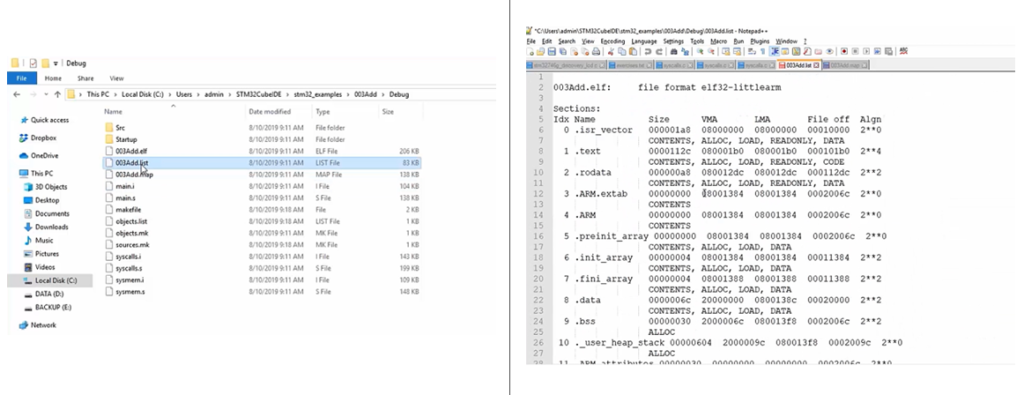Image resolution: width=1024 pixels, height=395 pixels.
Task: Click the Copy icon in Notepad++ toolbar
Action: [x=622, y=51]
